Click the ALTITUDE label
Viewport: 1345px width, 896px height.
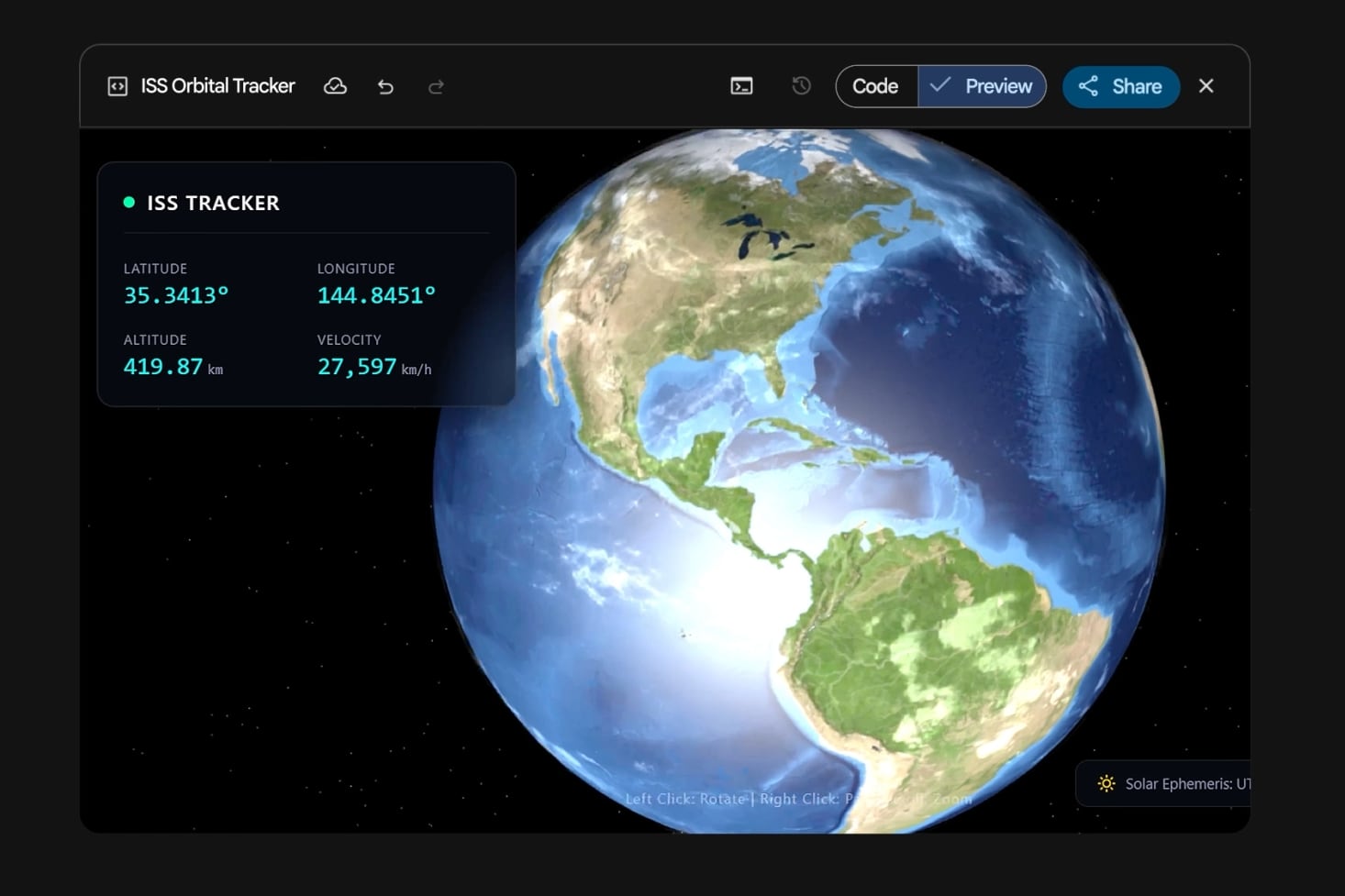(155, 339)
